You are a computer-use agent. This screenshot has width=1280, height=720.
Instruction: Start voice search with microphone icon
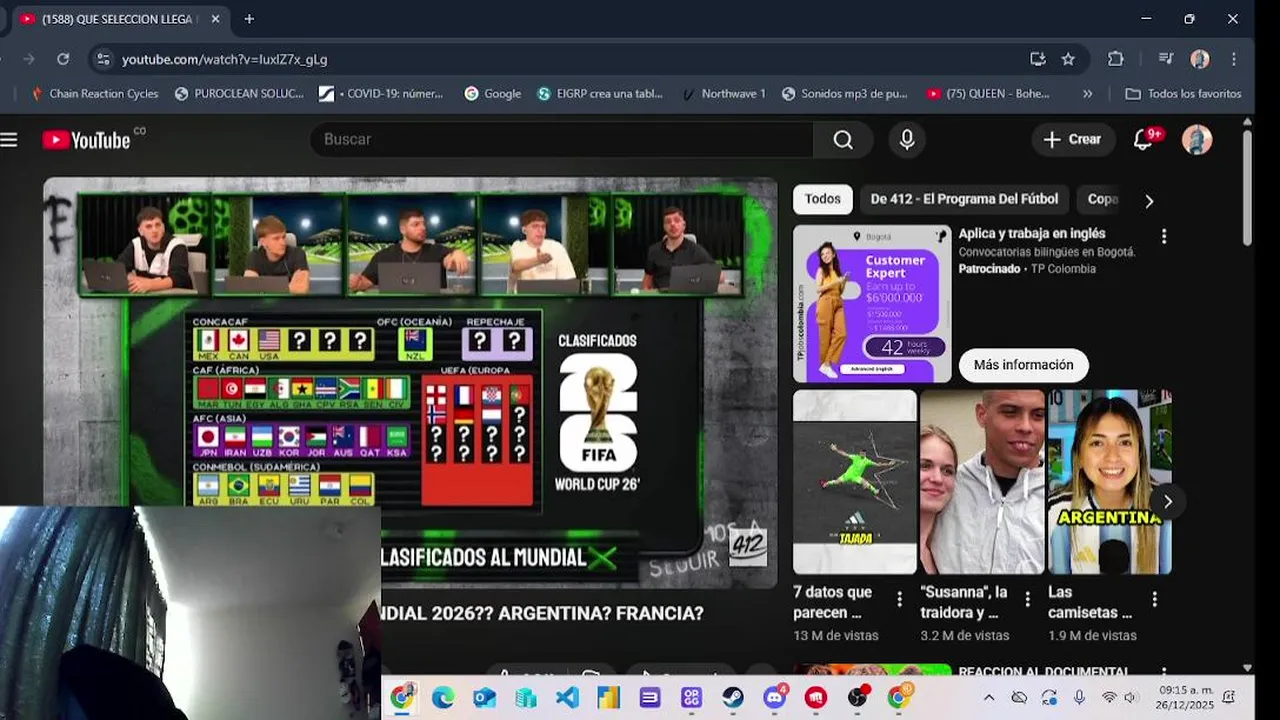pos(907,140)
